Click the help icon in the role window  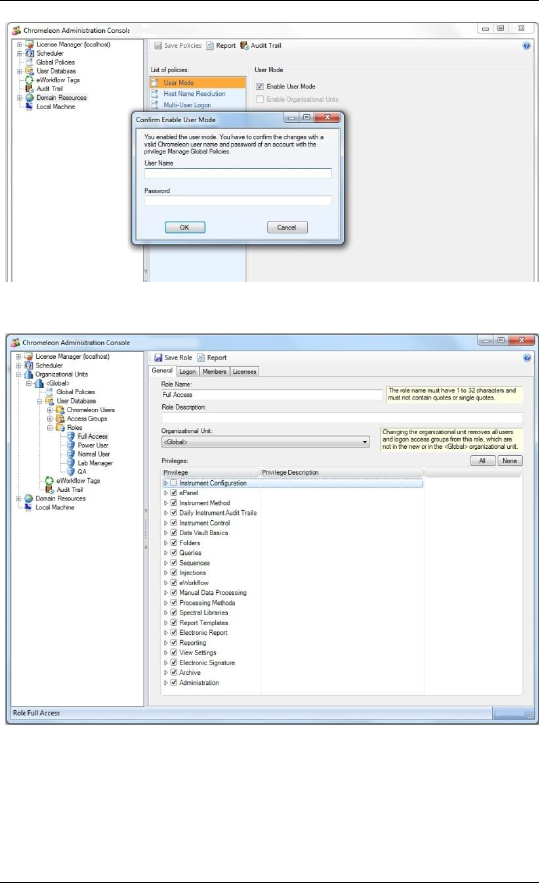(527, 358)
